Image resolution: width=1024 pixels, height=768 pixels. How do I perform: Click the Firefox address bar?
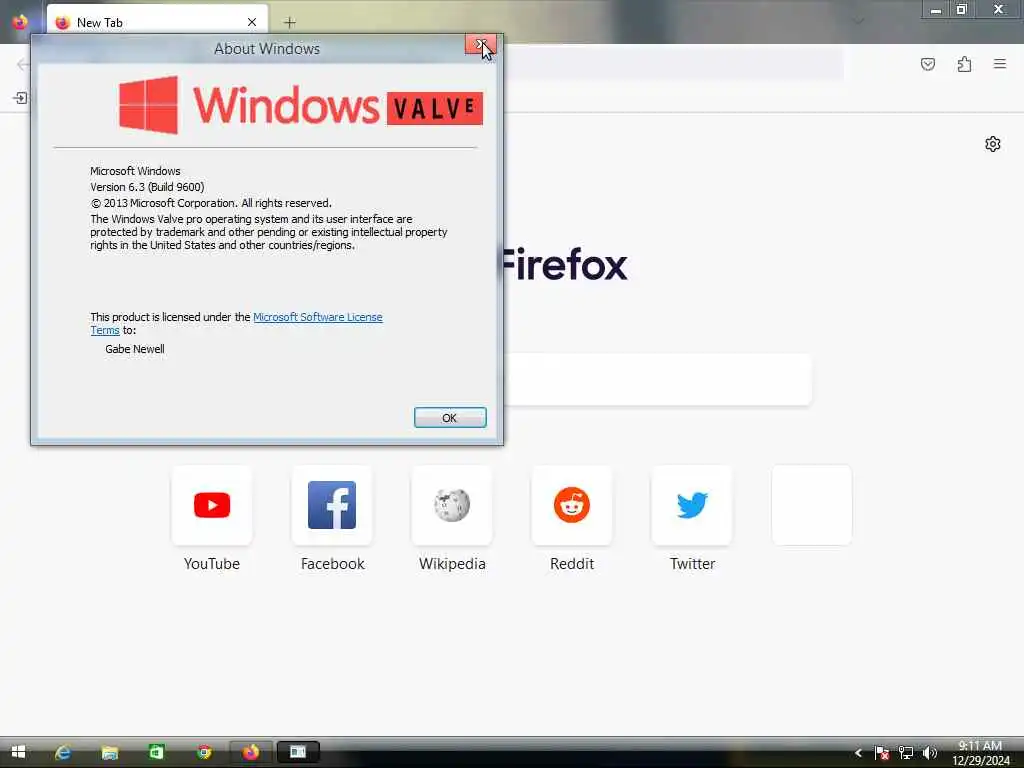pos(673,64)
